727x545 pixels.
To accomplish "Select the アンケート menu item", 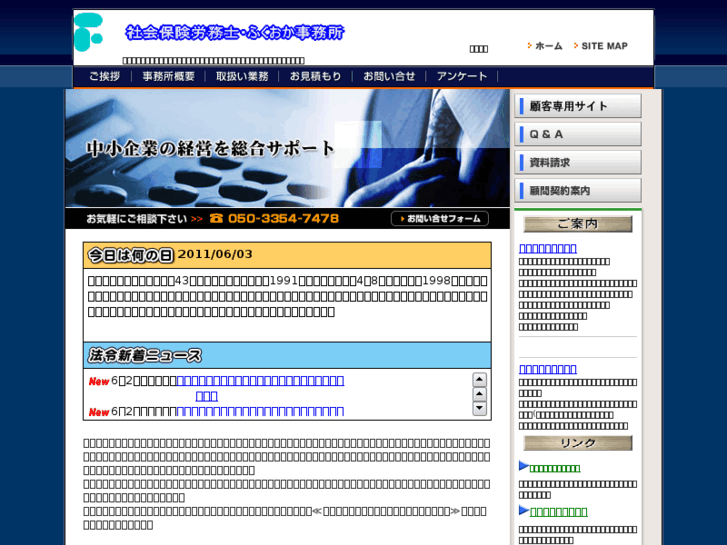I will coord(462,77).
